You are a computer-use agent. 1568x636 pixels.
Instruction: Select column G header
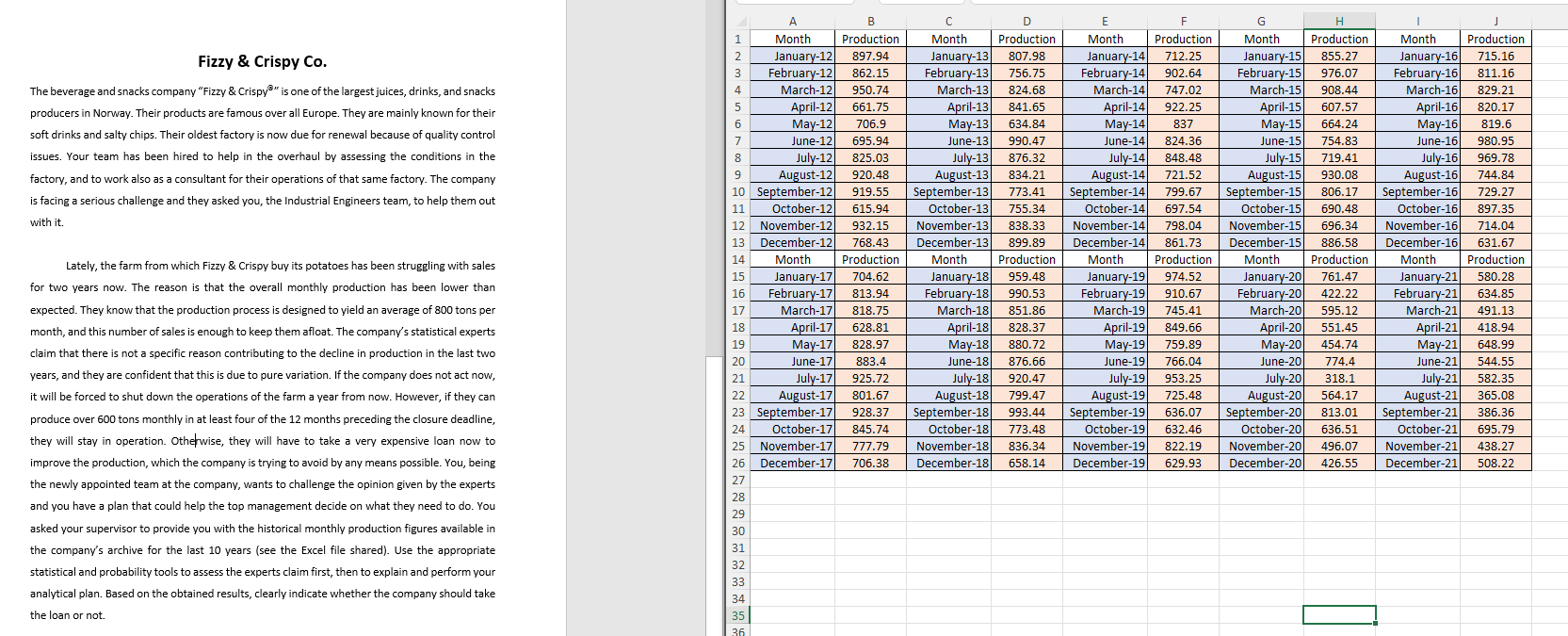coord(1261,22)
